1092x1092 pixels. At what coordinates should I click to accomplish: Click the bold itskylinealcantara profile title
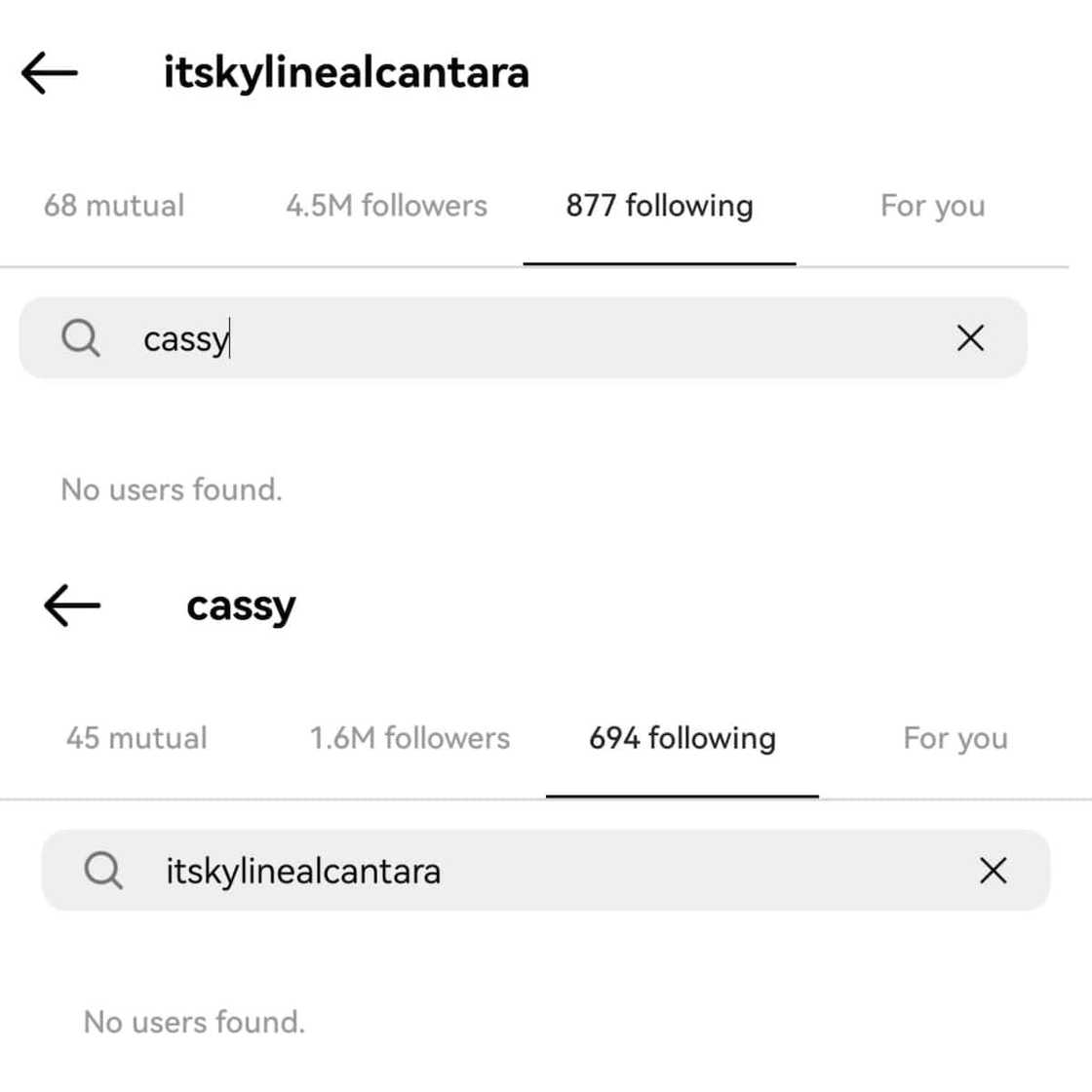tap(346, 73)
